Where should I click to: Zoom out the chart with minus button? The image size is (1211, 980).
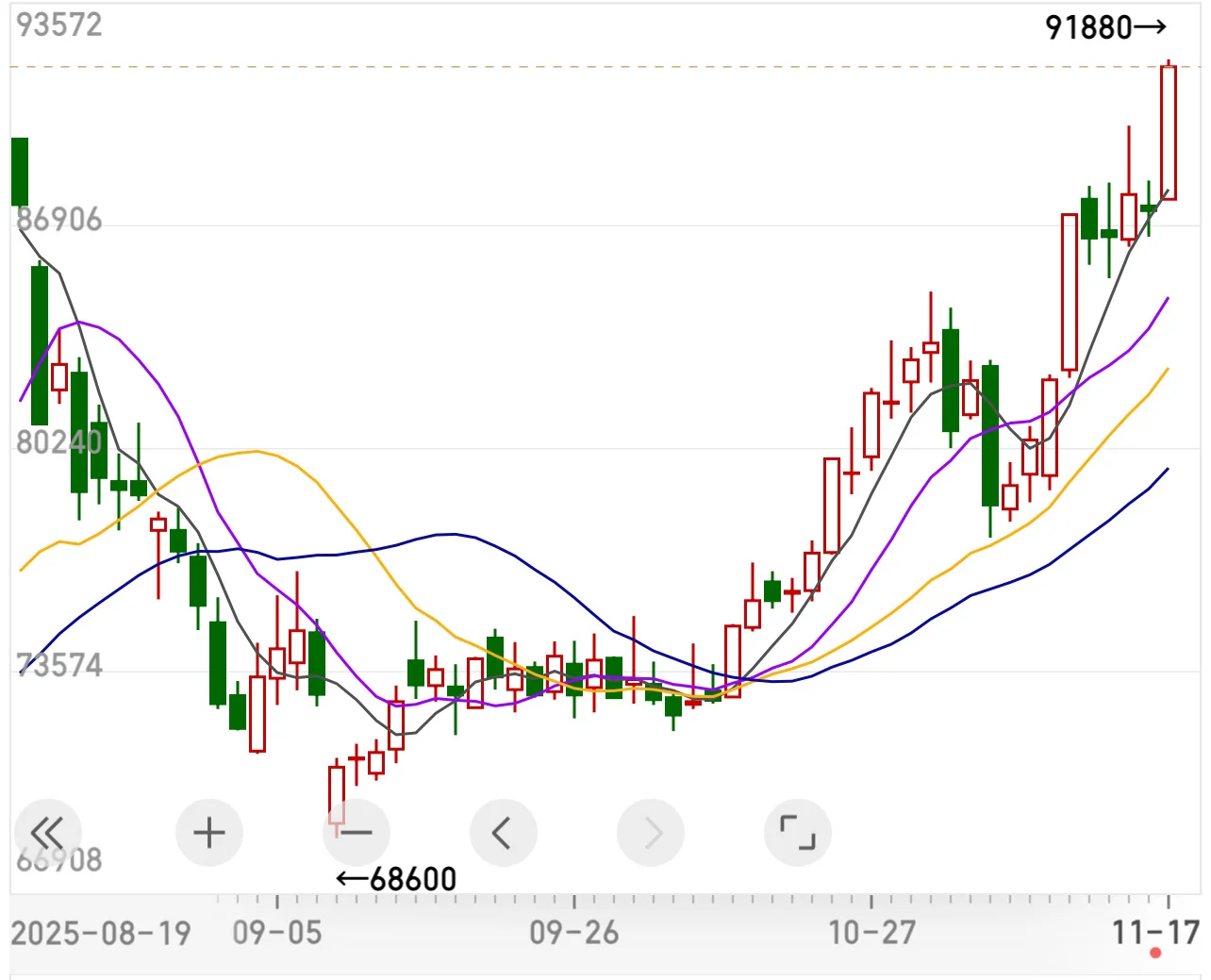tap(357, 833)
